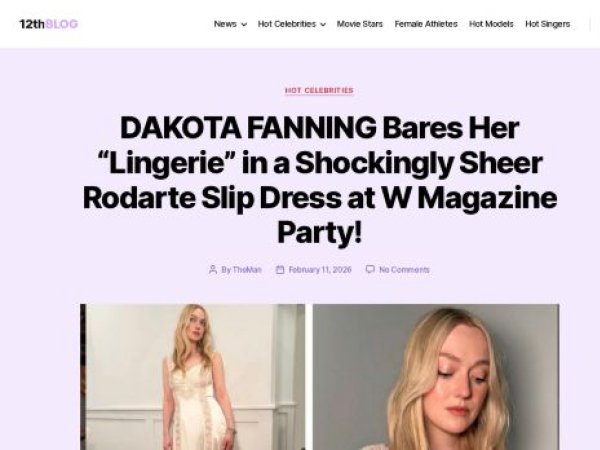Click the comment bubble icon
The width and height of the screenshot is (600, 450).
370,269
